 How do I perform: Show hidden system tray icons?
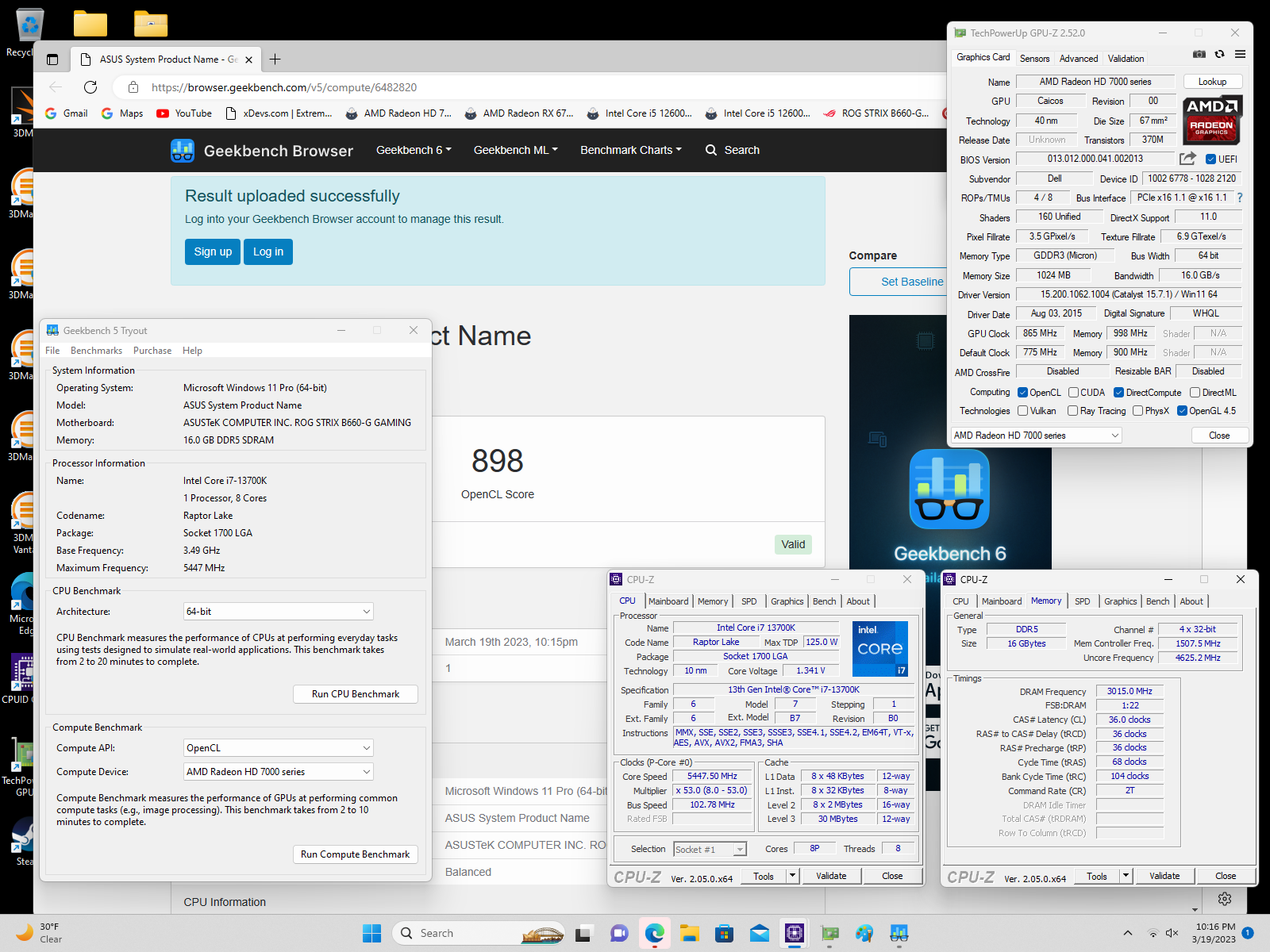(x=1128, y=933)
